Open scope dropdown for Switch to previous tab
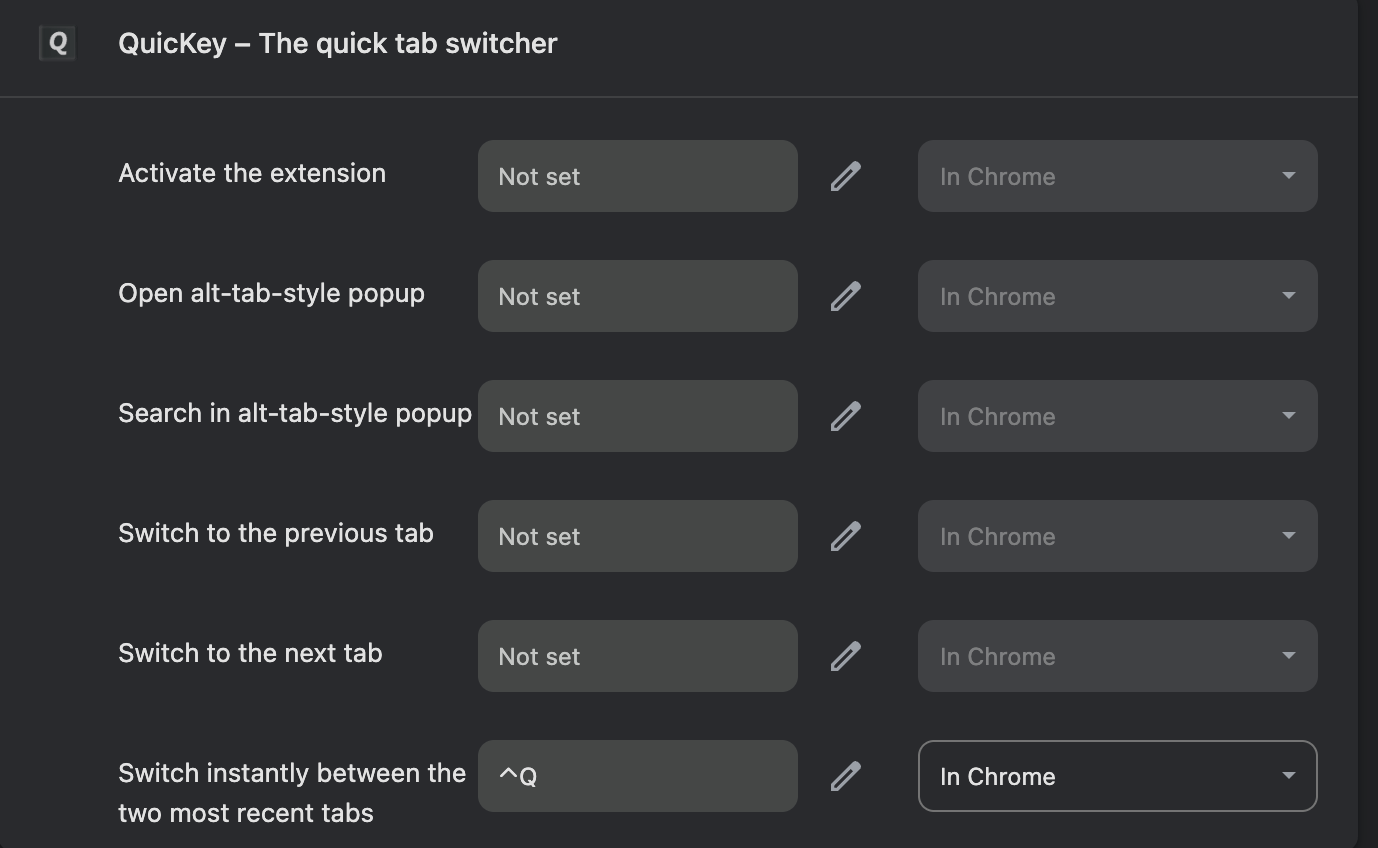 (x=1117, y=536)
